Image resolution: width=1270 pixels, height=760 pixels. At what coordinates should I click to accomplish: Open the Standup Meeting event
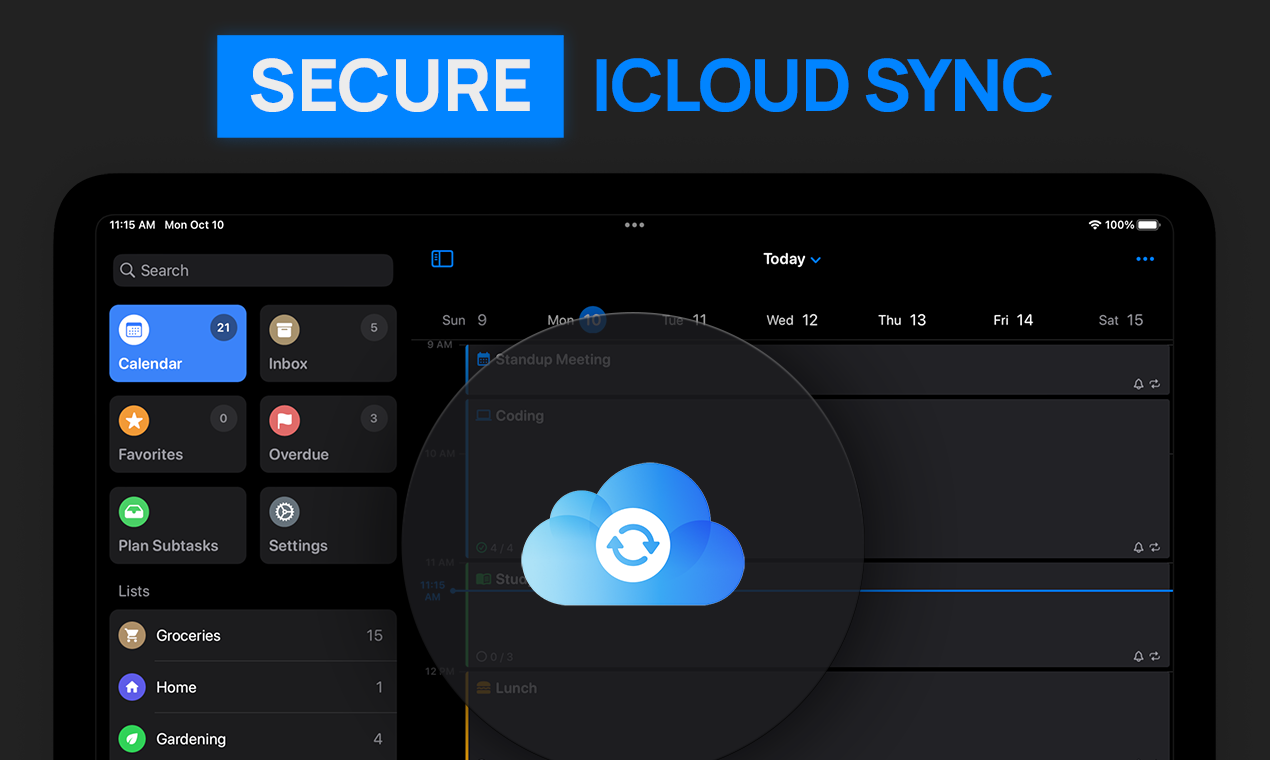click(x=818, y=369)
